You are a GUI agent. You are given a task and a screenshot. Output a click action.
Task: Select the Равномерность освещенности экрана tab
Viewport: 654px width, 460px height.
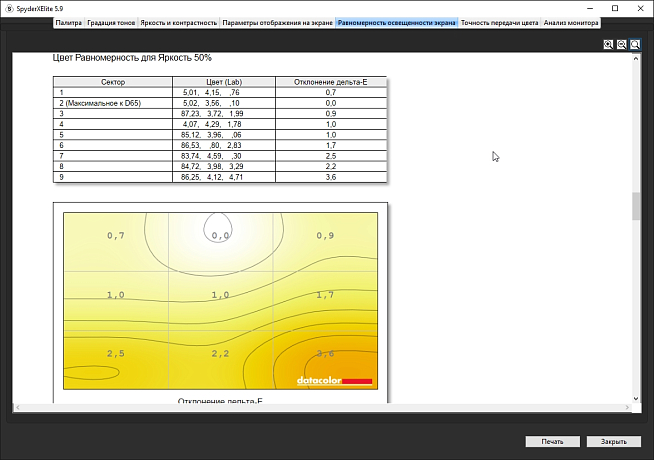click(x=397, y=21)
